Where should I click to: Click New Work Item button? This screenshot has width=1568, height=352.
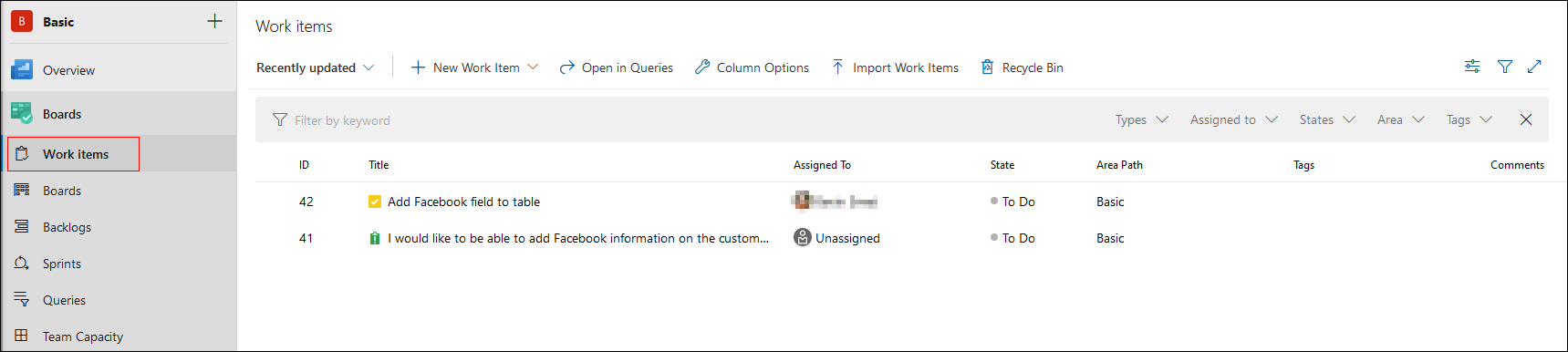tap(475, 67)
